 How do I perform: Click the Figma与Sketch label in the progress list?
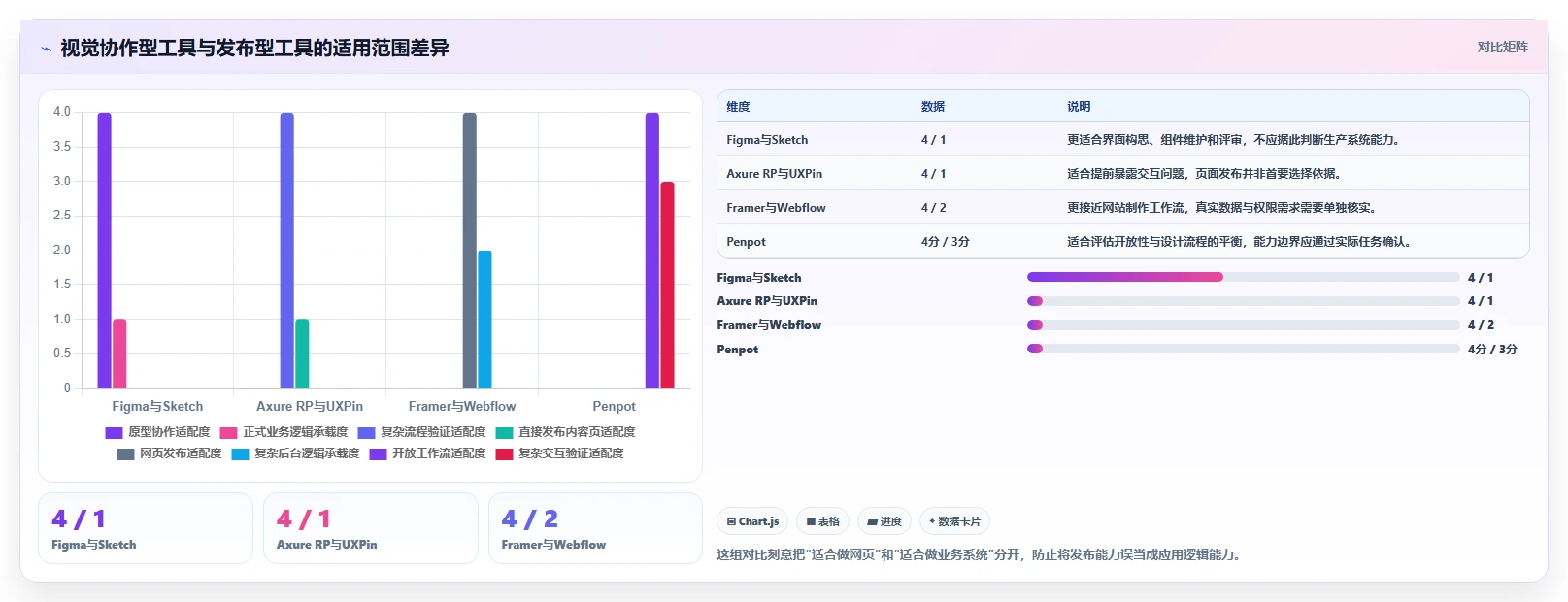coord(759,278)
